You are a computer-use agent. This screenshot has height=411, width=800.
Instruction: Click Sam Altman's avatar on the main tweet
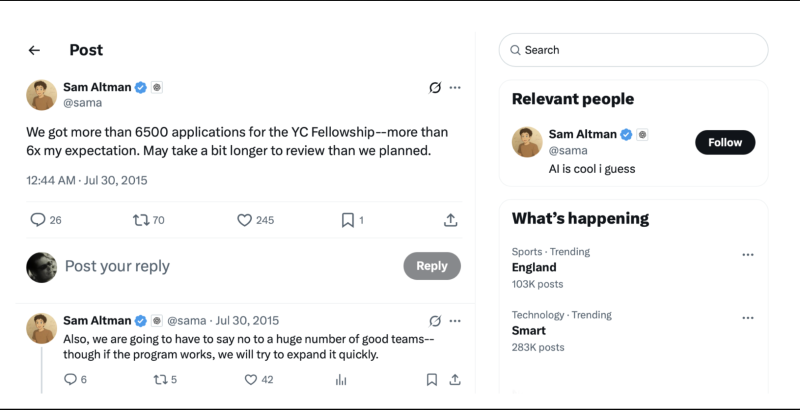(x=41, y=95)
